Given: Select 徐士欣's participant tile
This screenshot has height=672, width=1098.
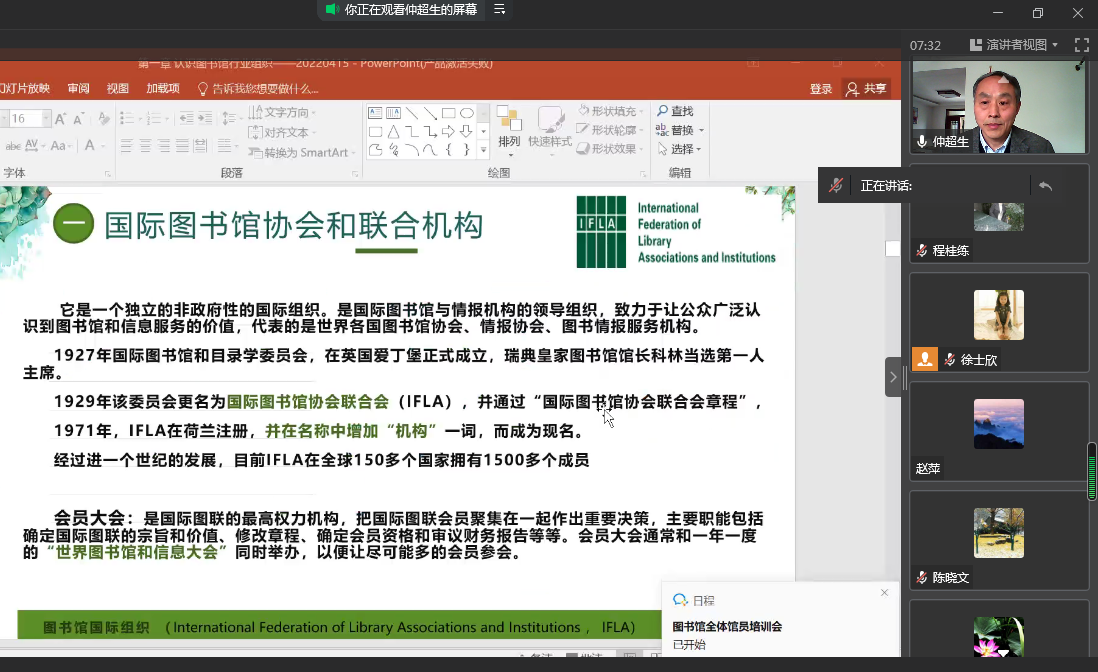Looking at the screenshot, I should click(999, 321).
